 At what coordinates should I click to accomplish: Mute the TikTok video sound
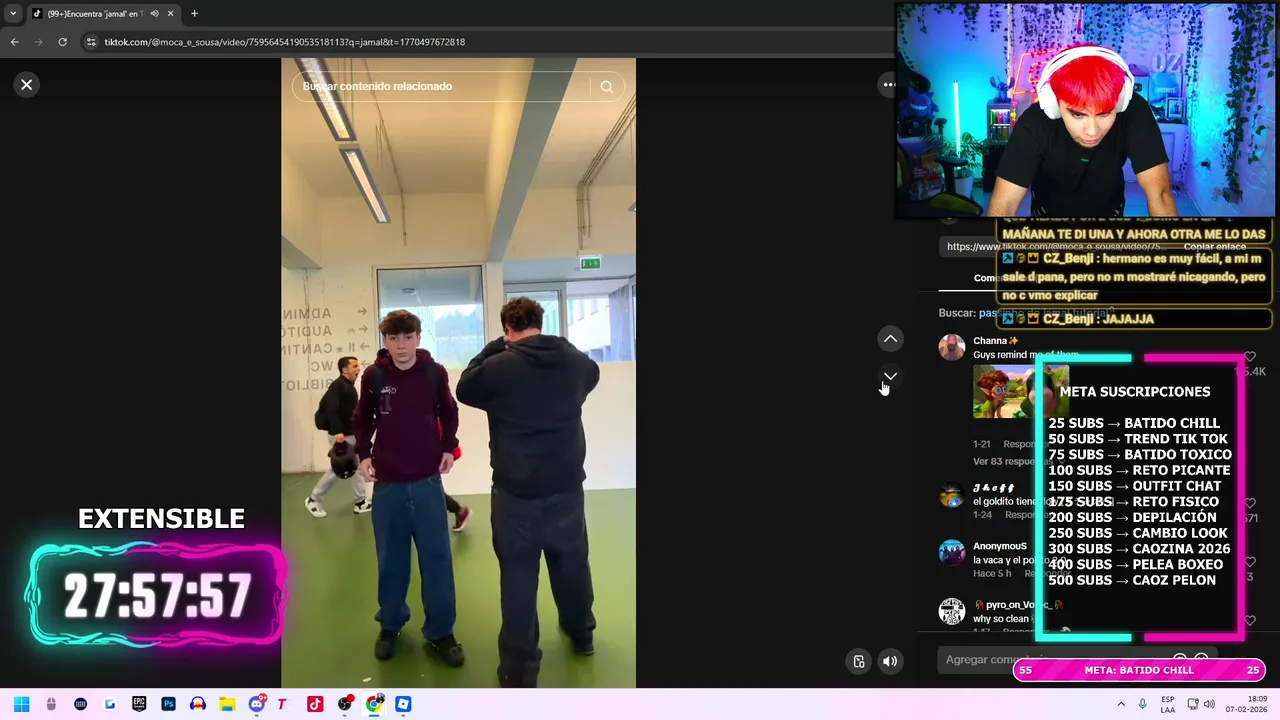pos(890,661)
